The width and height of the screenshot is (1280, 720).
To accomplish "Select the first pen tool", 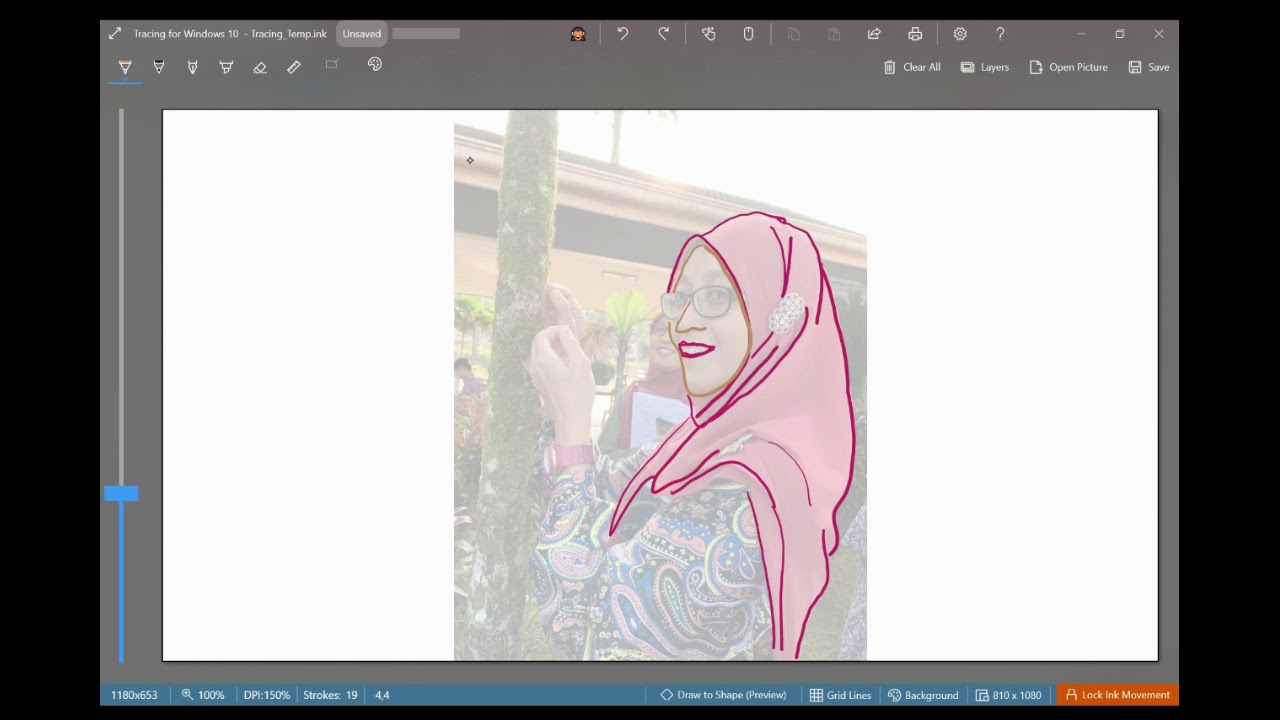I will pyautogui.click(x=125, y=67).
